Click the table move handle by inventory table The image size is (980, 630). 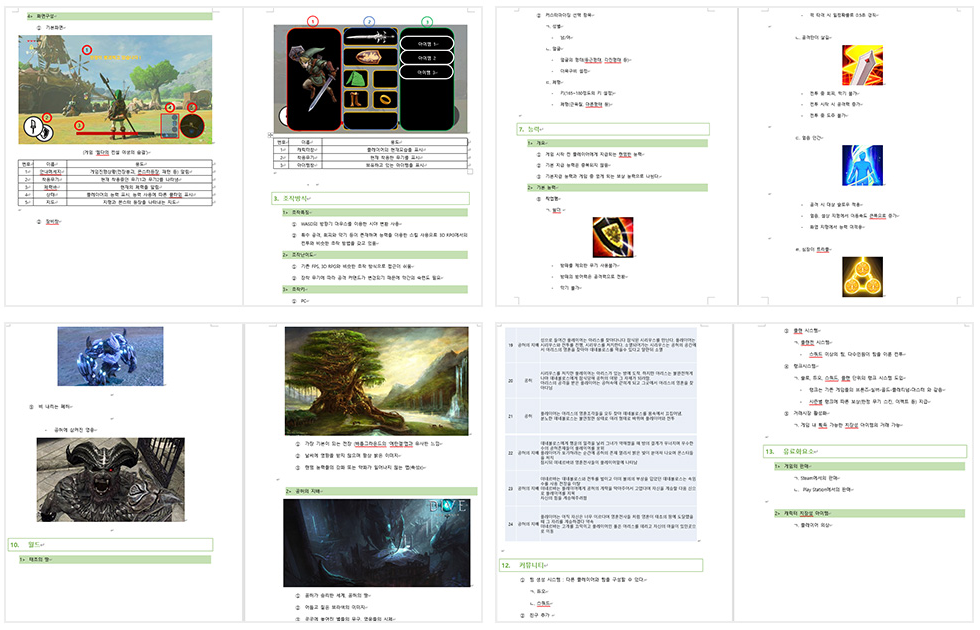click(x=270, y=134)
